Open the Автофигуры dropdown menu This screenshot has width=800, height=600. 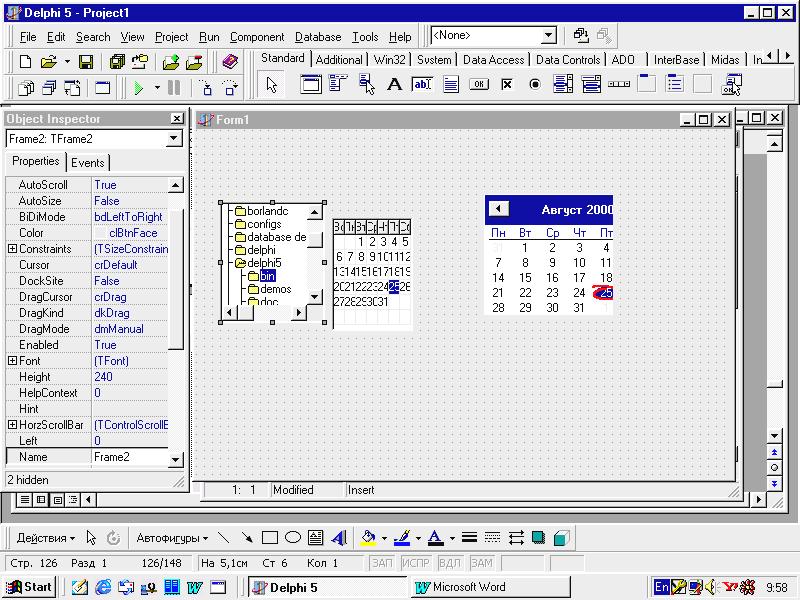pyautogui.click(x=172, y=538)
